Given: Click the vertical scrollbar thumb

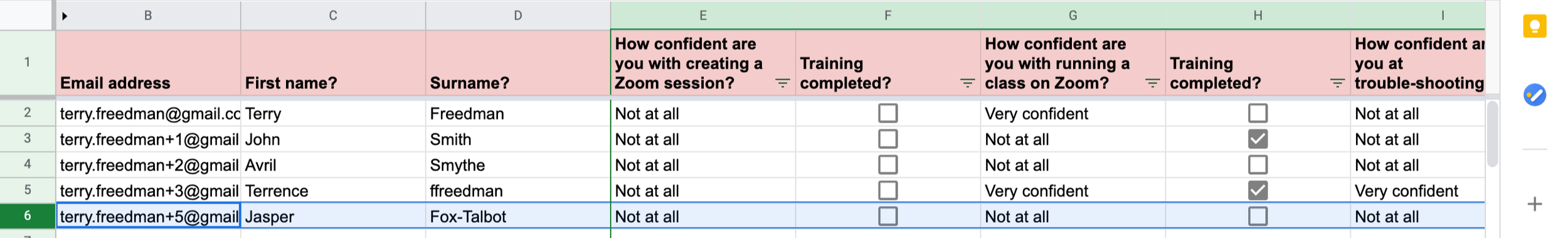Looking at the screenshot, I should coord(1492,134).
